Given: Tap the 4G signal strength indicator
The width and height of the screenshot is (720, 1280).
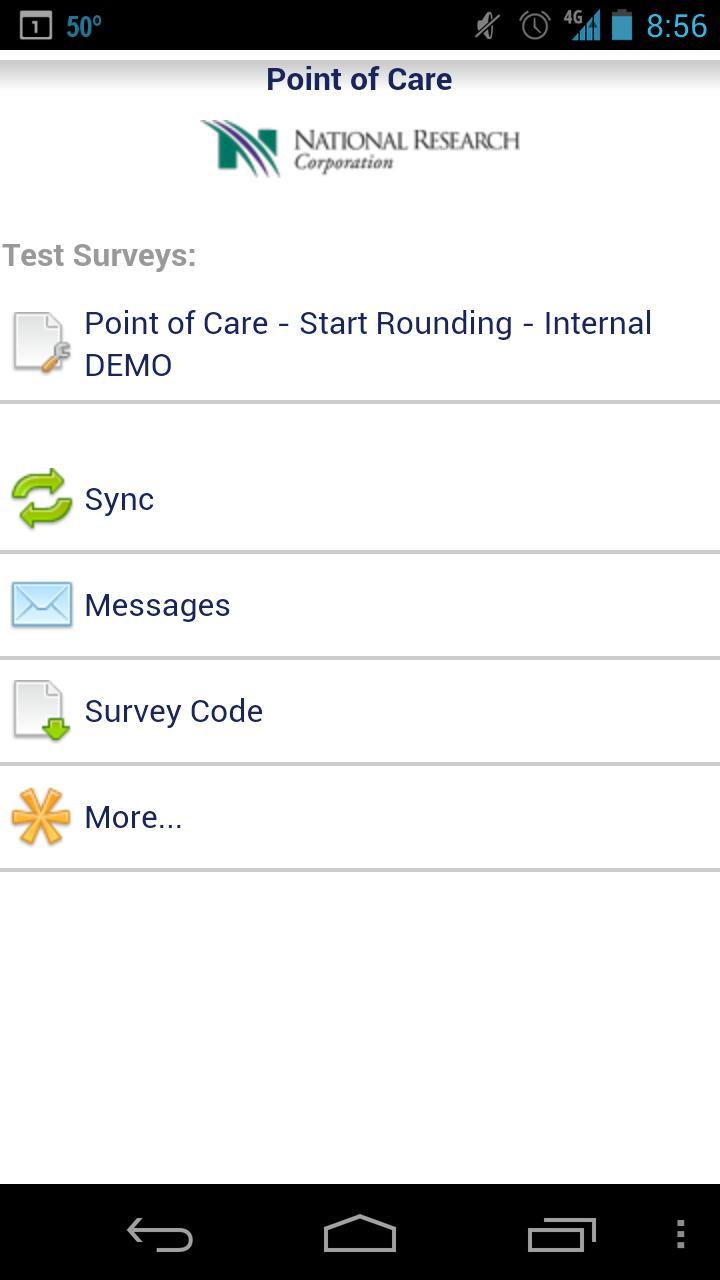Looking at the screenshot, I should [x=588, y=24].
